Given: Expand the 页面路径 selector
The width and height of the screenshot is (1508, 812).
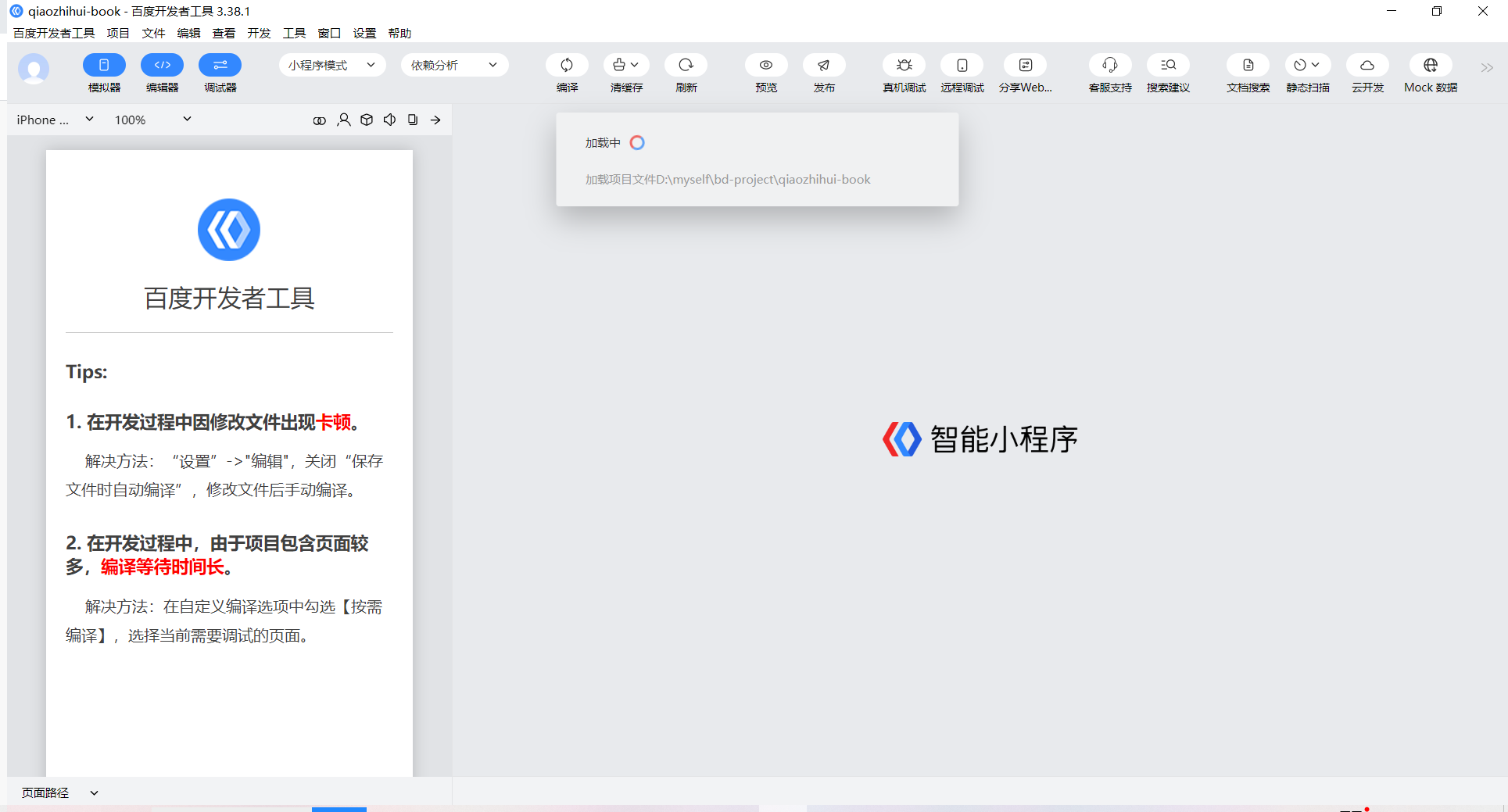Looking at the screenshot, I should 60,792.
